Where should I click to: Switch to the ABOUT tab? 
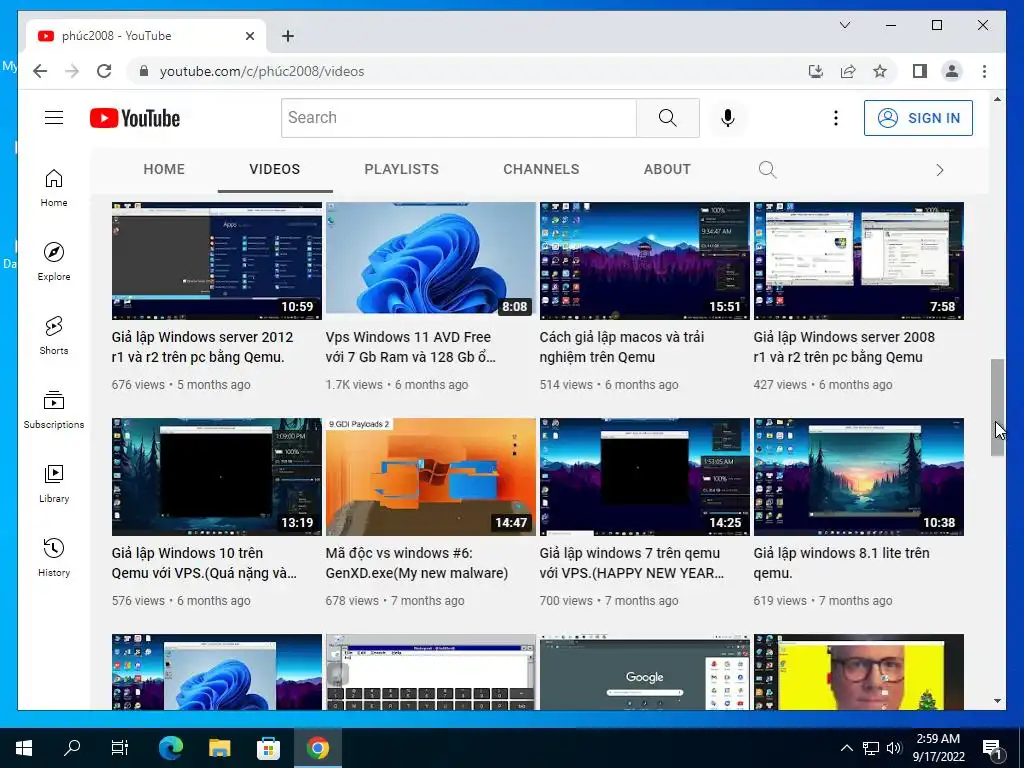667,169
